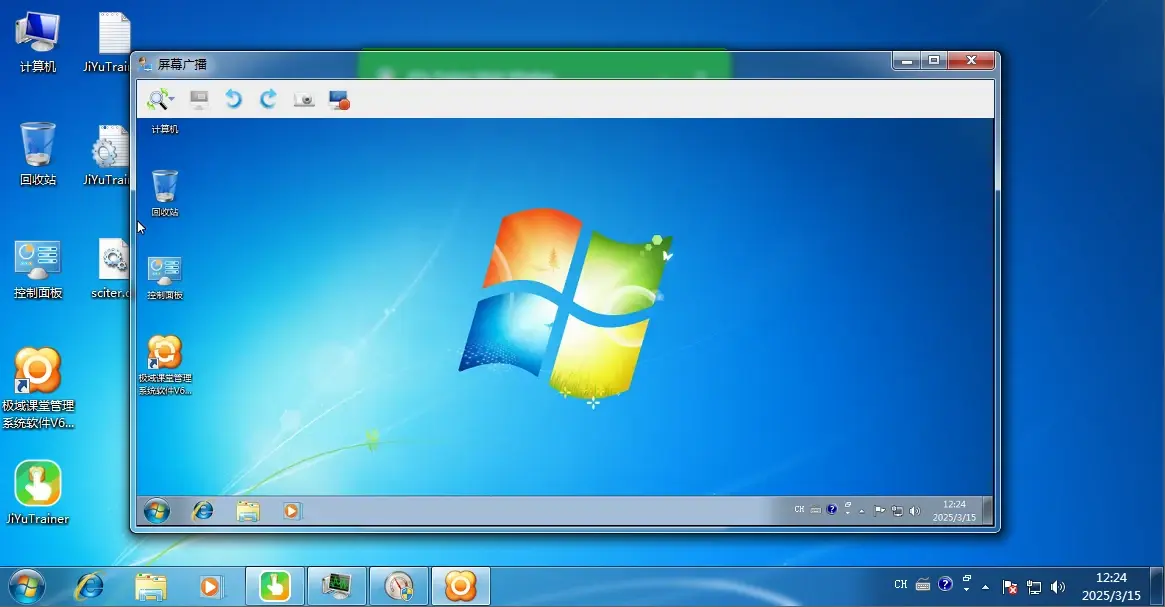The width and height of the screenshot is (1165, 607).
Task: Select the JiYuTrainer green app desktop icon
Action: [37, 493]
